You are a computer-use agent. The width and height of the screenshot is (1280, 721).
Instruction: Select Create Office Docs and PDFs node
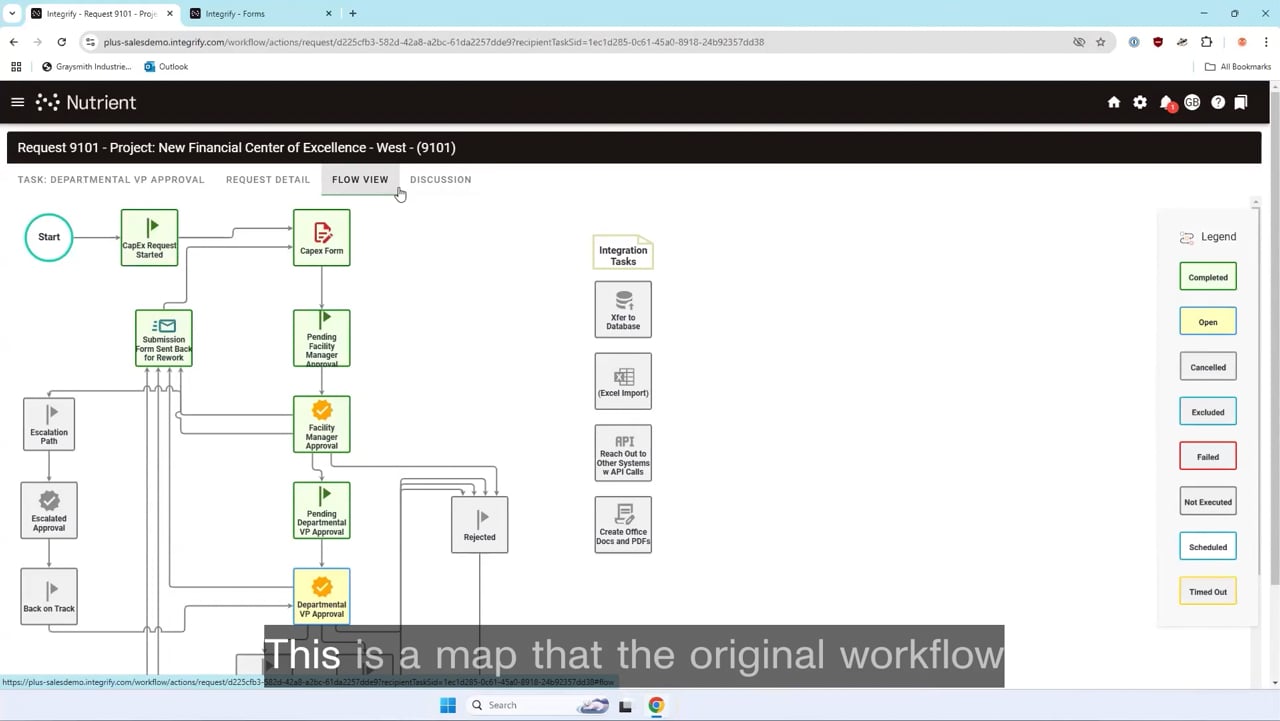click(623, 525)
